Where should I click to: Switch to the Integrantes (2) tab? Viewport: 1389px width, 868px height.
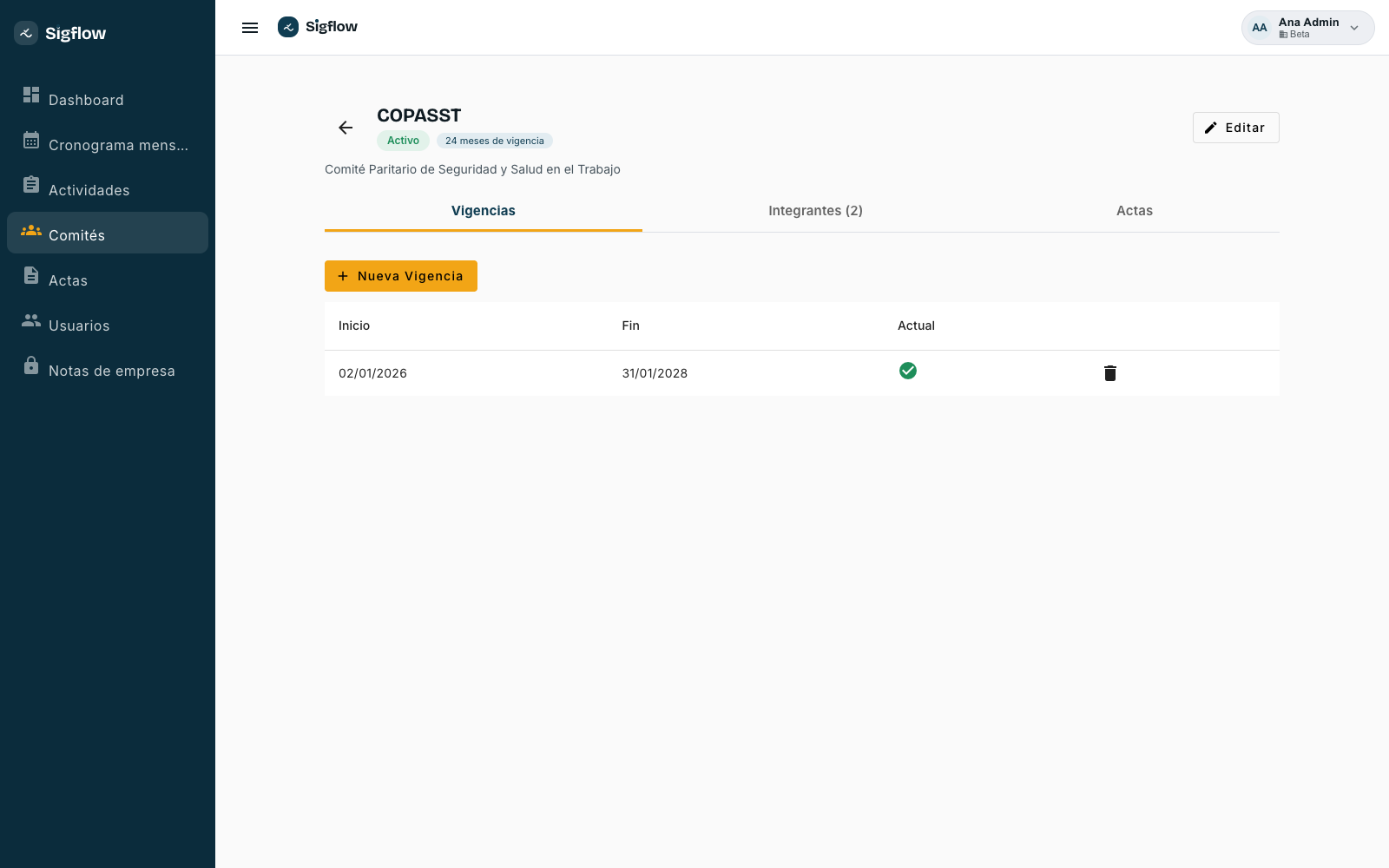816,211
